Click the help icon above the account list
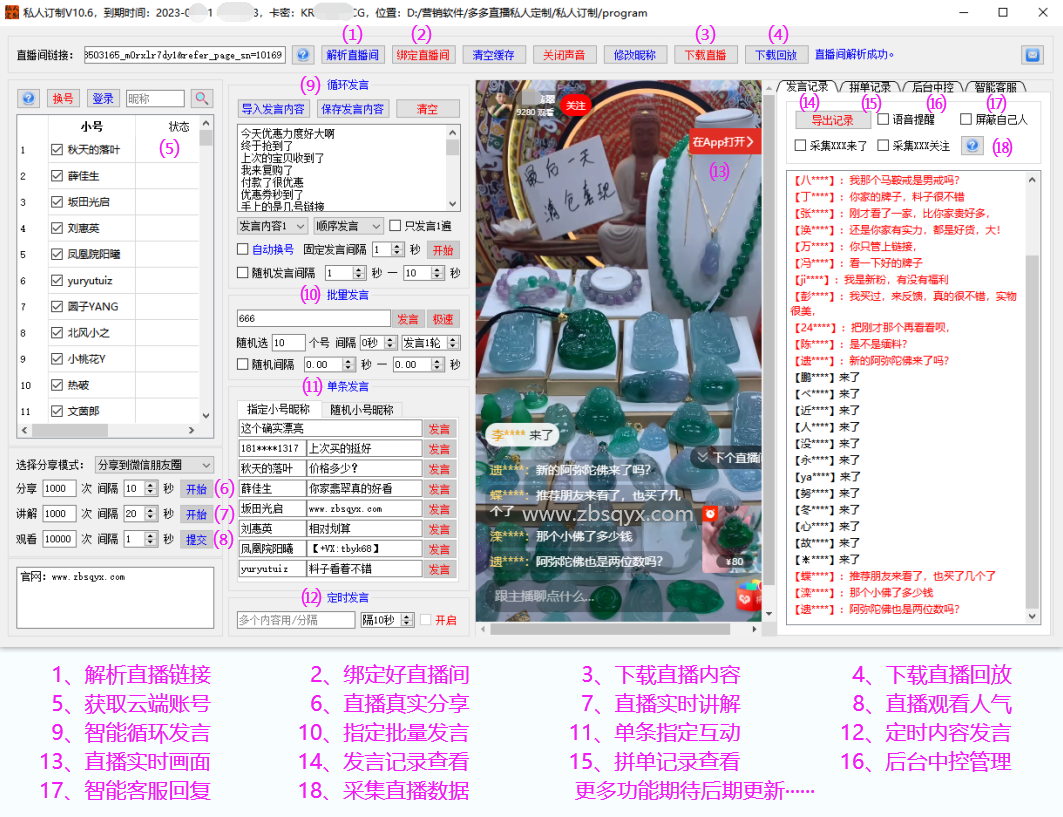The width and height of the screenshot is (1063, 817). tap(29, 98)
